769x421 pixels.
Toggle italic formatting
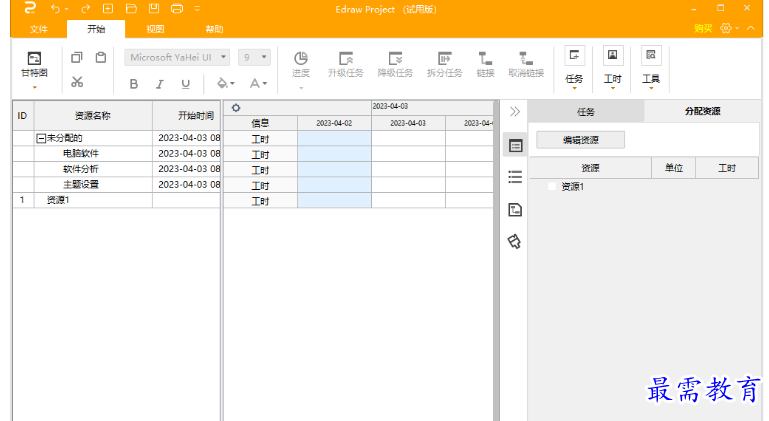coord(160,84)
